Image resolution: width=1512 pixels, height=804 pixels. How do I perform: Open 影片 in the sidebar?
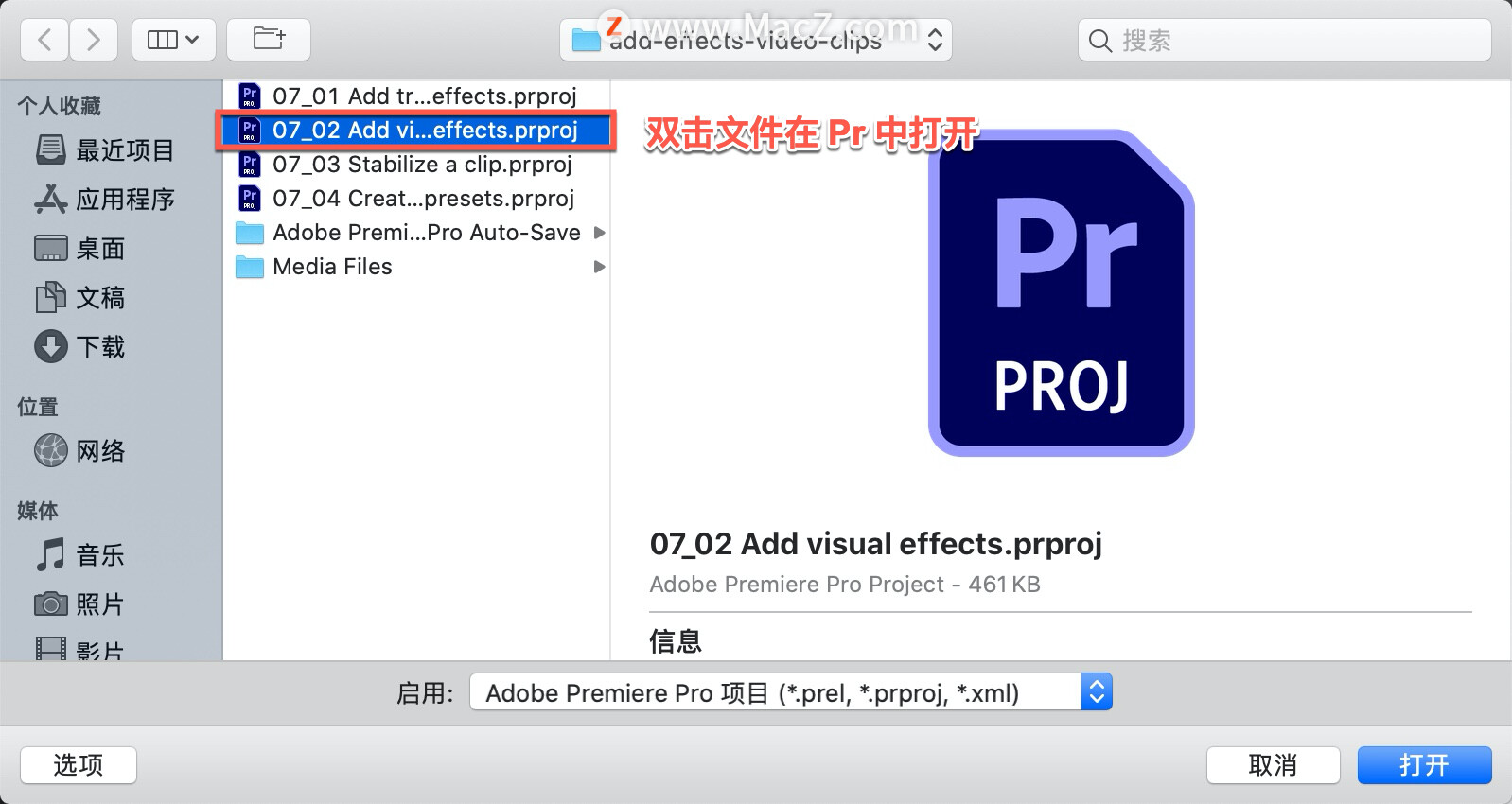tap(79, 649)
